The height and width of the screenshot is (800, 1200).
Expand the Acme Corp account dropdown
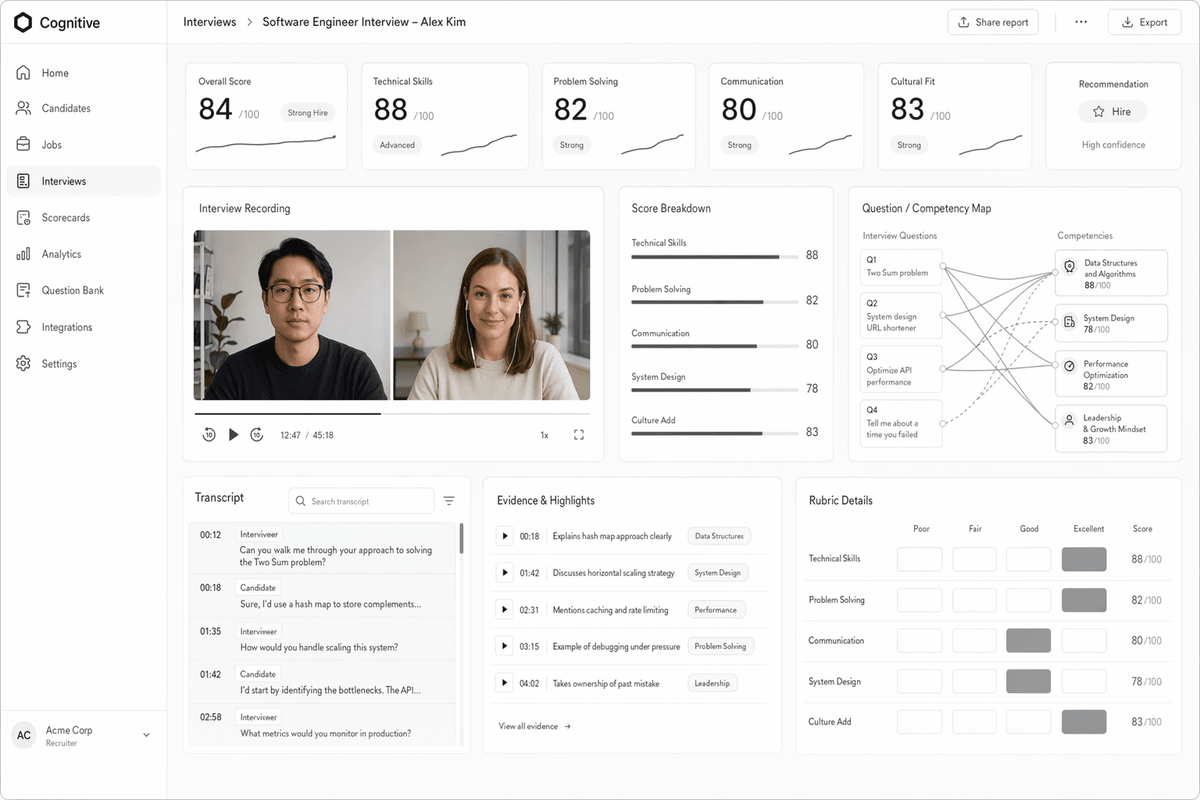147,735
